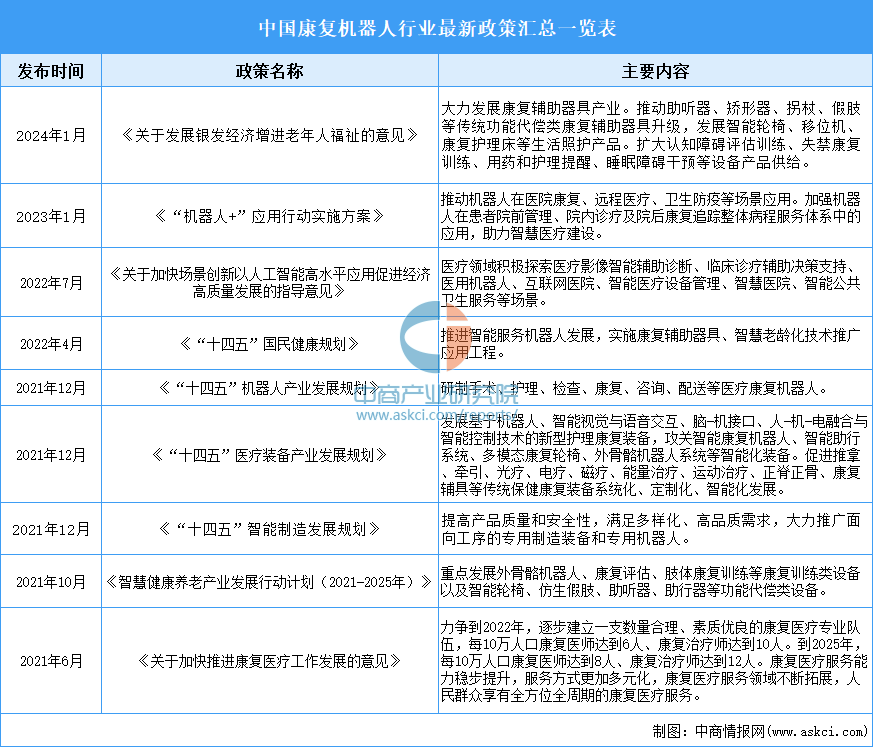Screen dimensions: 873x747
Task: Select policy 《"十四五"国民健康规划》
Action: click(x=269, y=343)
